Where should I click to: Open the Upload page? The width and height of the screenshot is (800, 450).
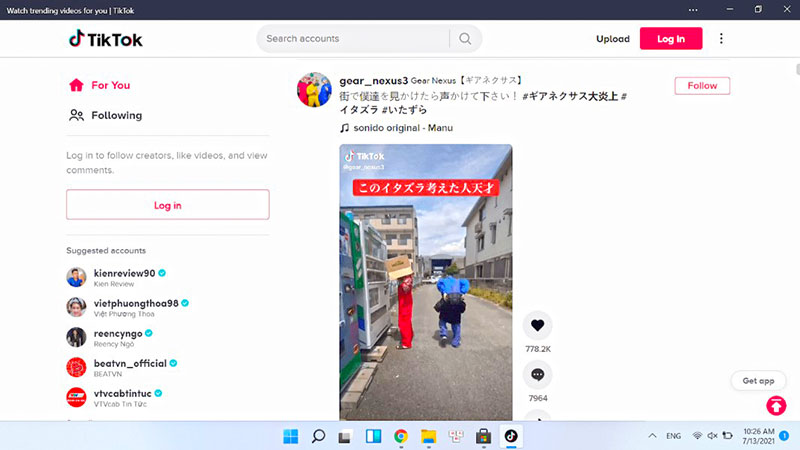click(x=613, y=39)
